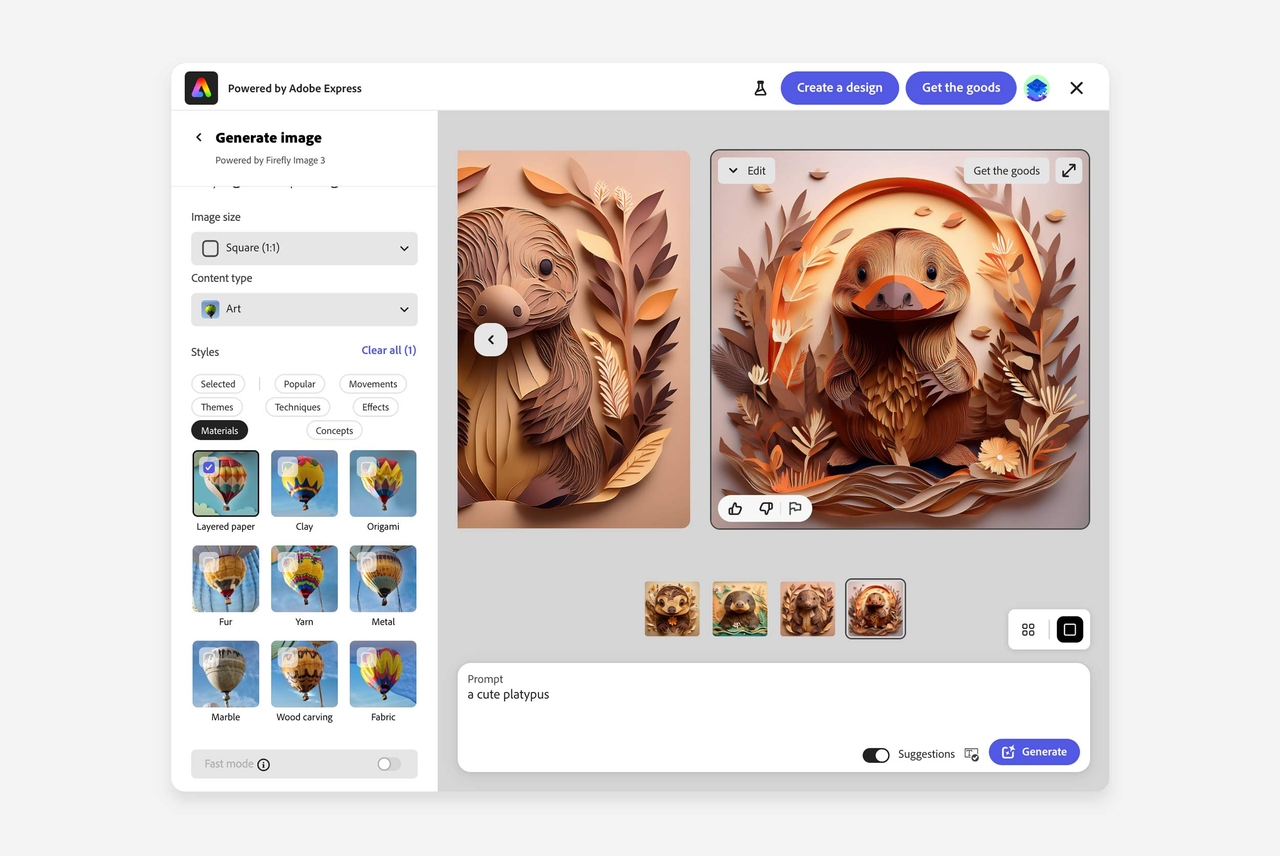Viewport: 1280px width, 856px height.
Task: Expand image to fullscreen with arrow icon
Action: click(1069, 171)
